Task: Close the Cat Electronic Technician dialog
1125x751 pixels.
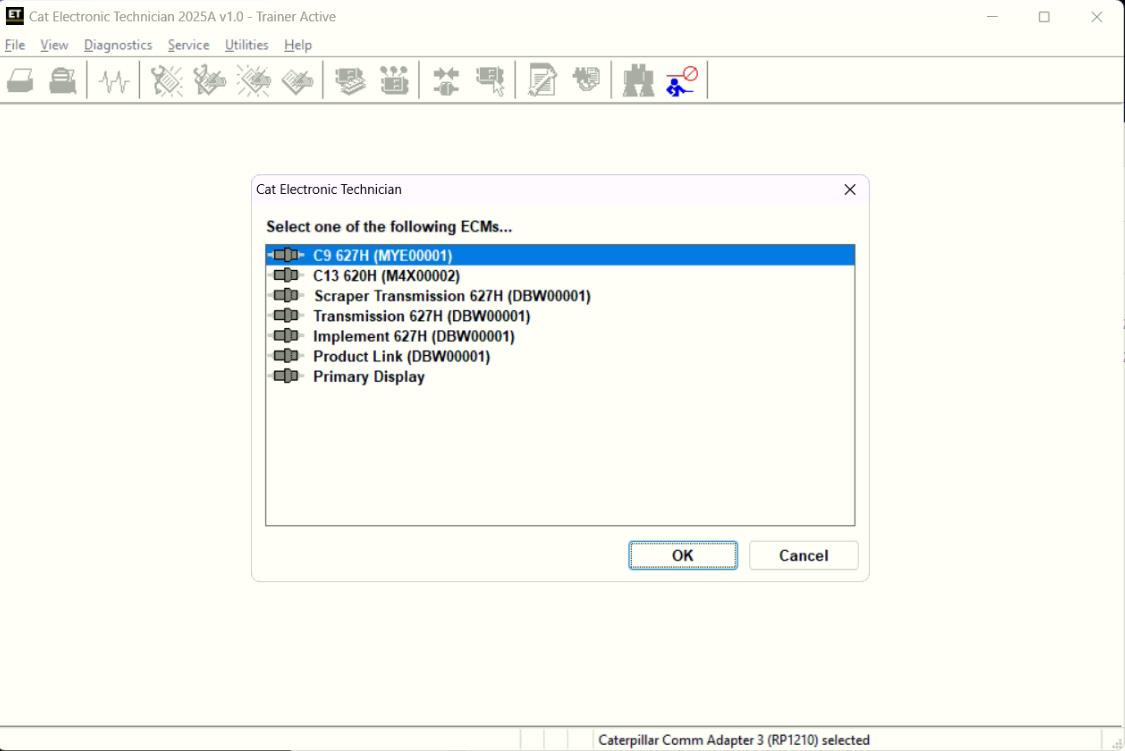Action: tap(849, 189)
